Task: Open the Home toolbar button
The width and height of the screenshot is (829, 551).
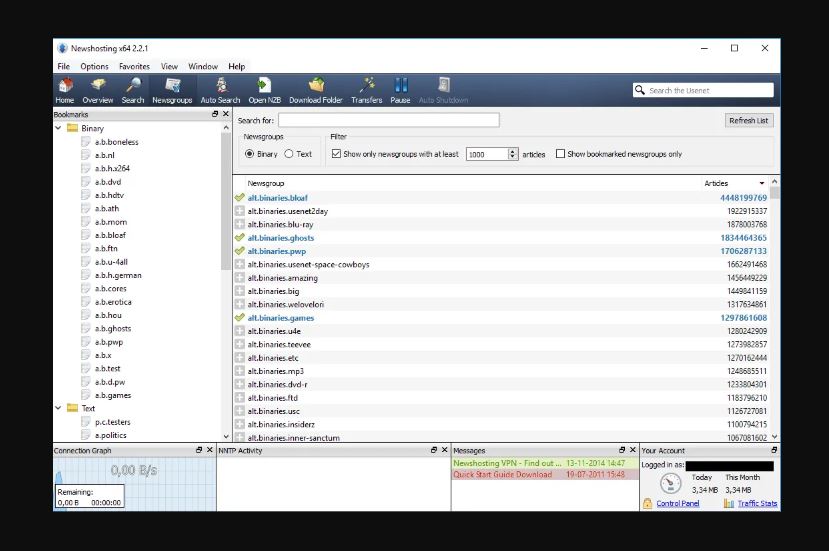Action: tap(65, 90)
